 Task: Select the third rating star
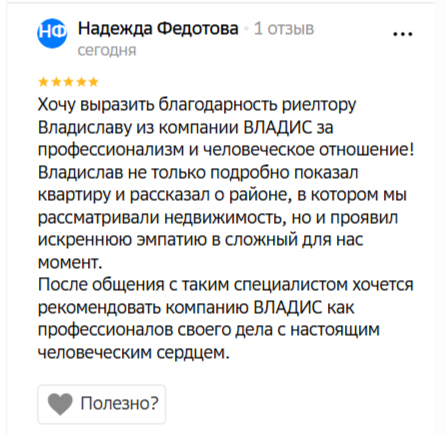pyautogui.click(x=68, y=82)
